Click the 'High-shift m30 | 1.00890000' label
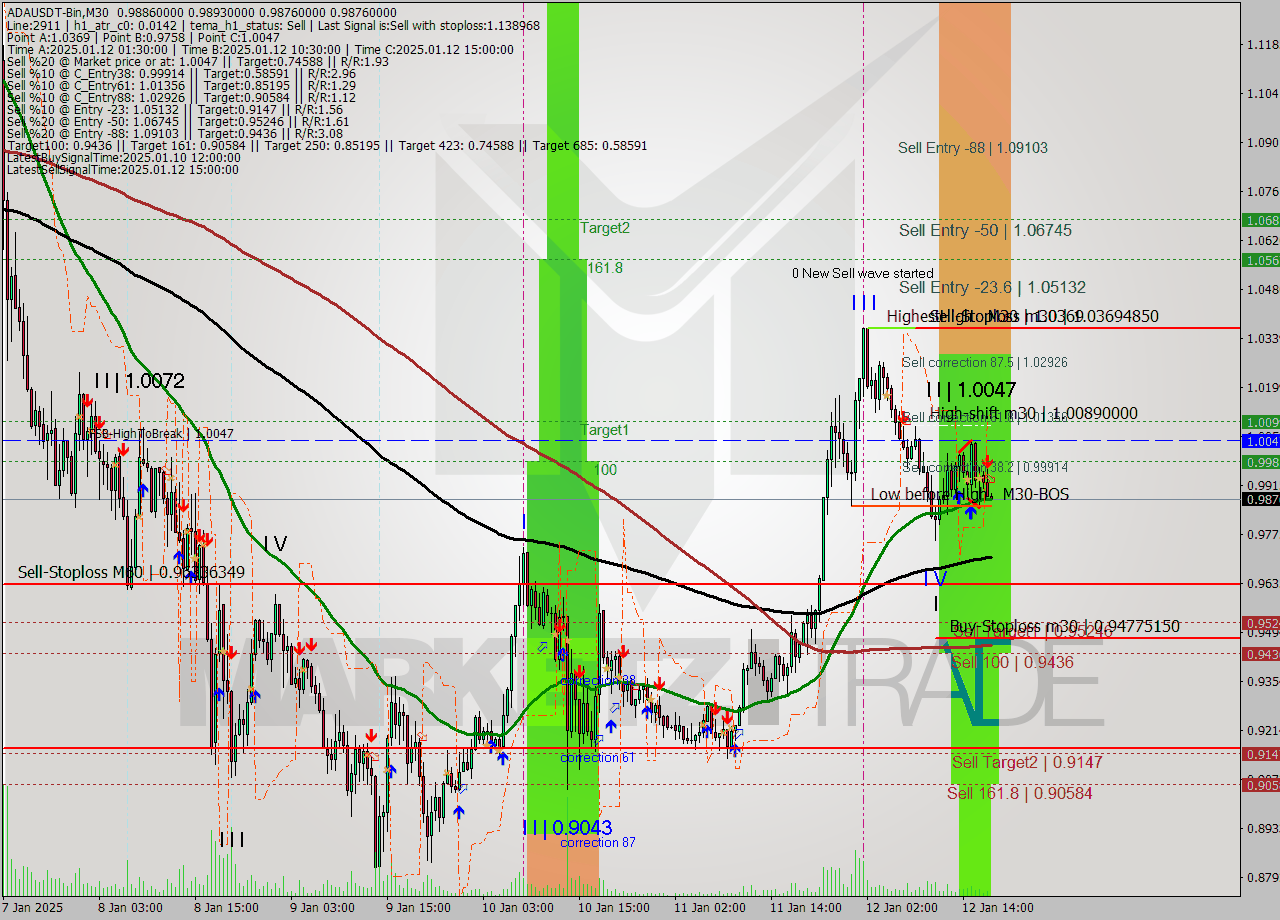The image size is (1280, 920). (x=1033, y=412)
